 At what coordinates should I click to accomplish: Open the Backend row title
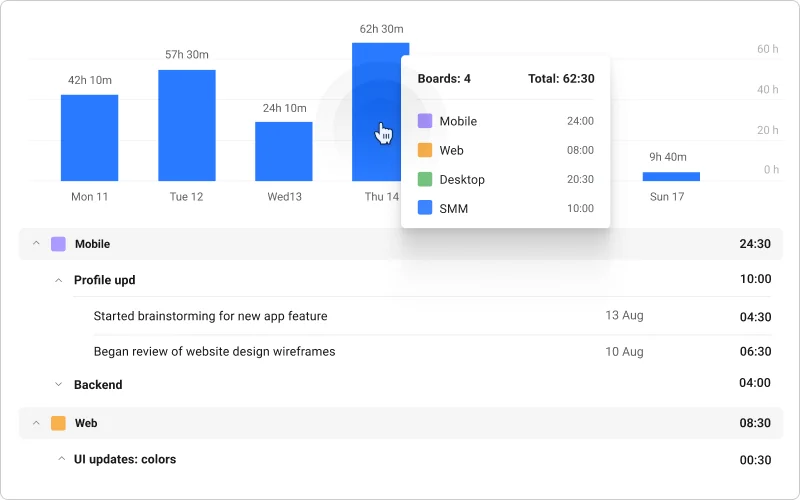[98, 385]
